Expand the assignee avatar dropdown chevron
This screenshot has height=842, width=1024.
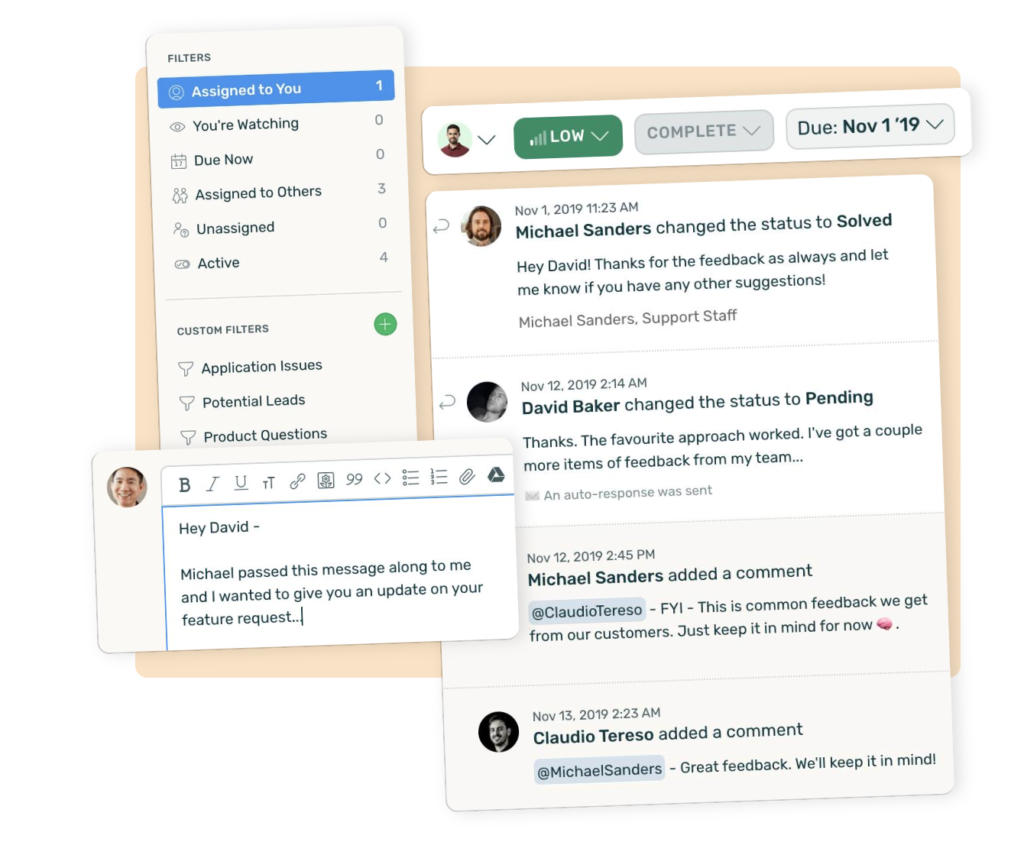(487, 139)
